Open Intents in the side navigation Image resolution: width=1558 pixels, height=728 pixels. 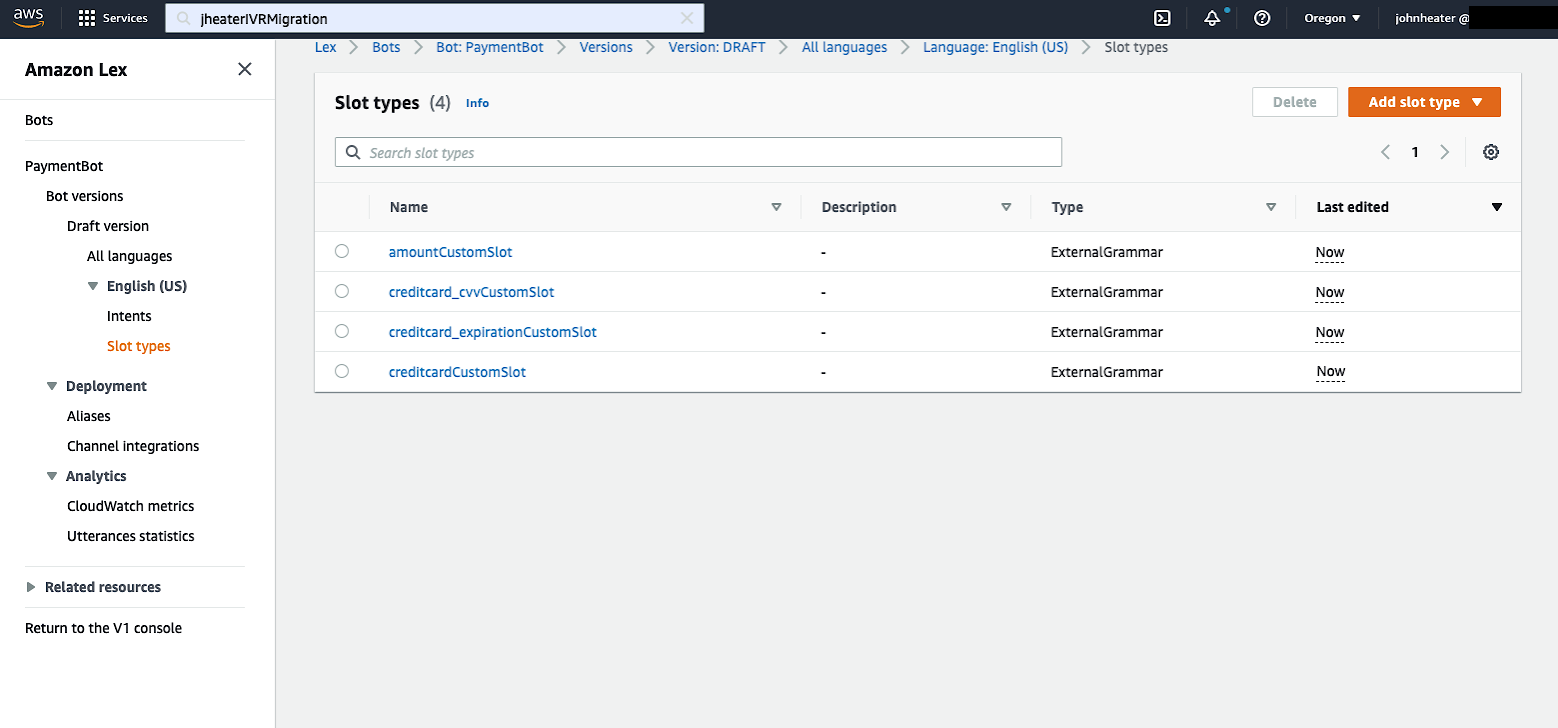129,316
